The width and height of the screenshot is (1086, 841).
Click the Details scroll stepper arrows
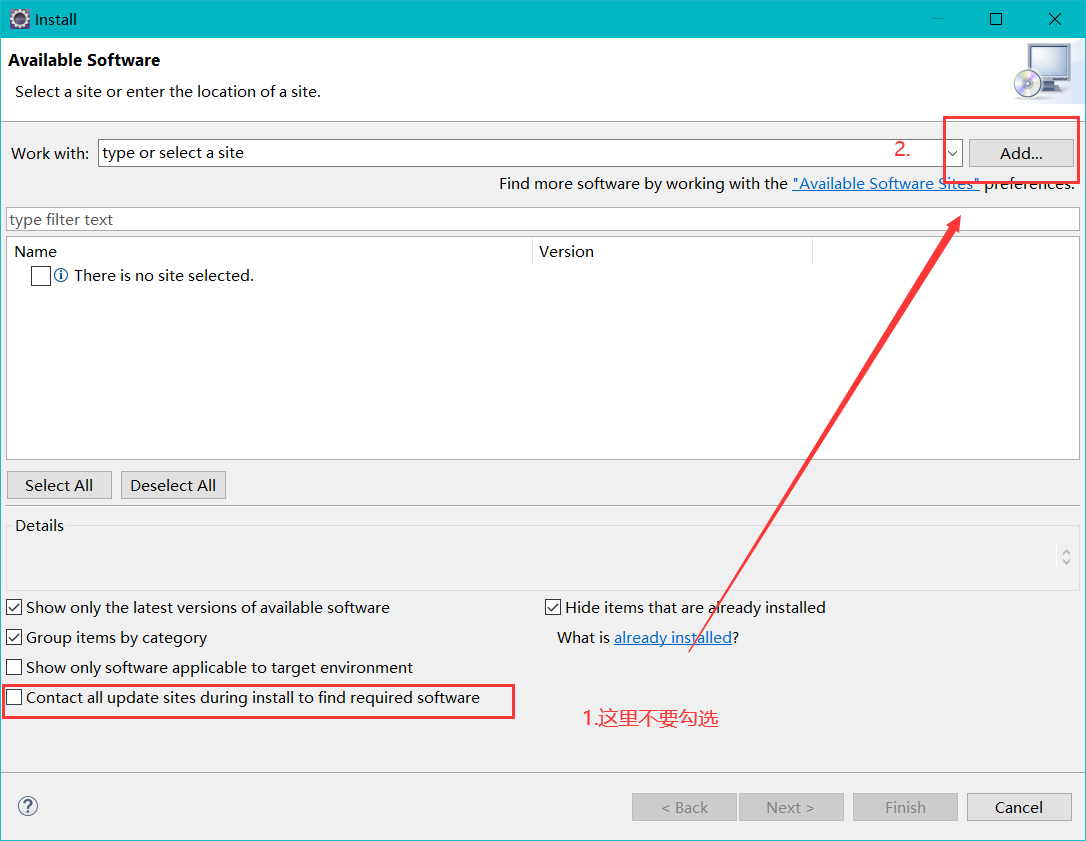pyautogui.click(x=1066, y=556)
